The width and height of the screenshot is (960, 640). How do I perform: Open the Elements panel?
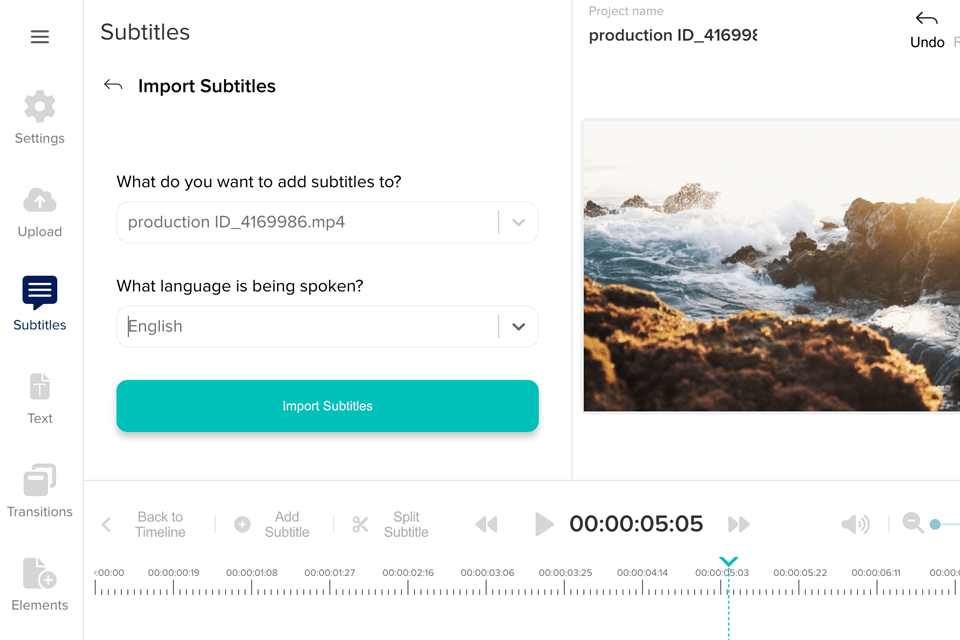click(x=40, y=584)
